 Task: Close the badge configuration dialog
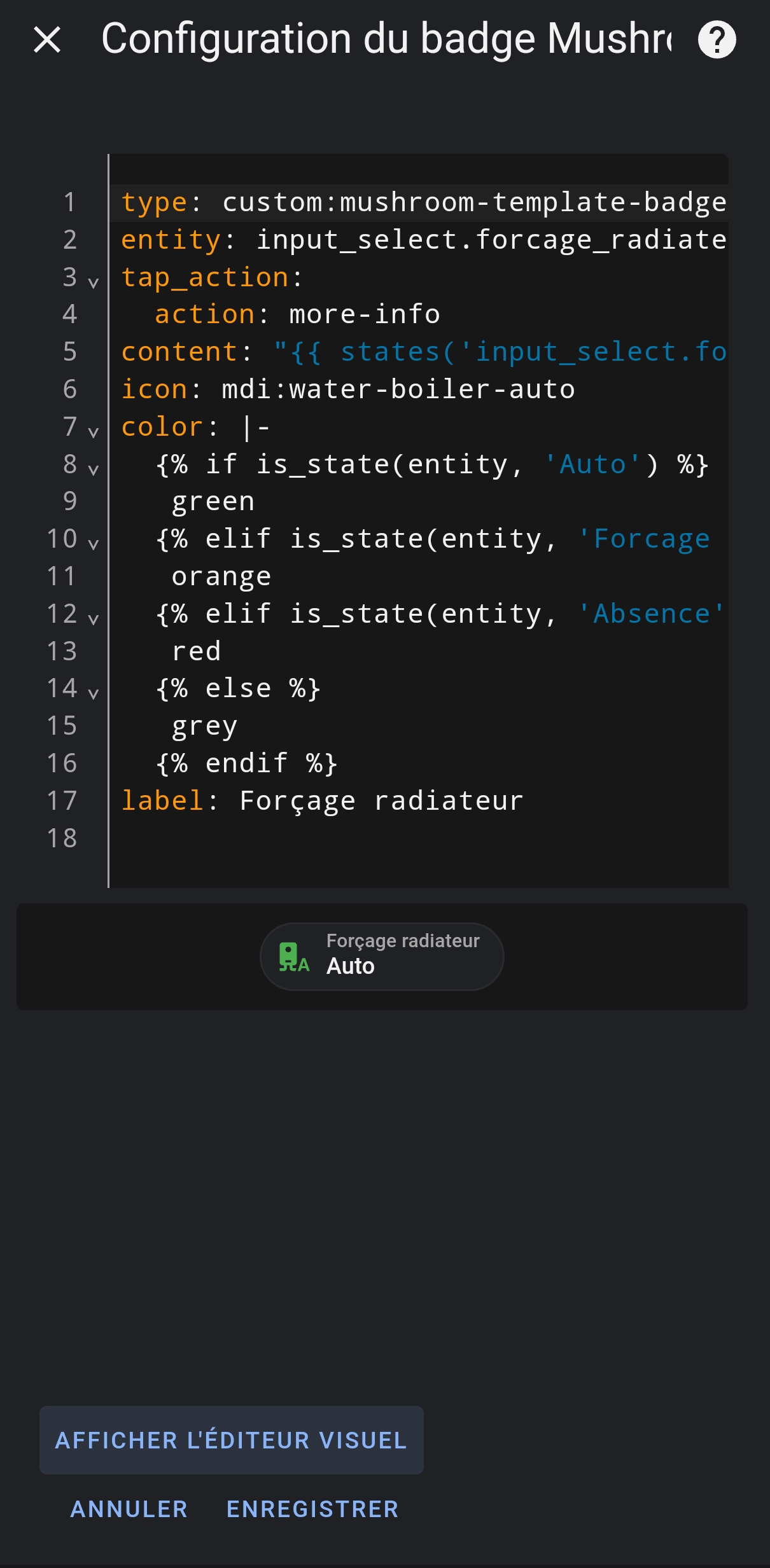point(47,39)
